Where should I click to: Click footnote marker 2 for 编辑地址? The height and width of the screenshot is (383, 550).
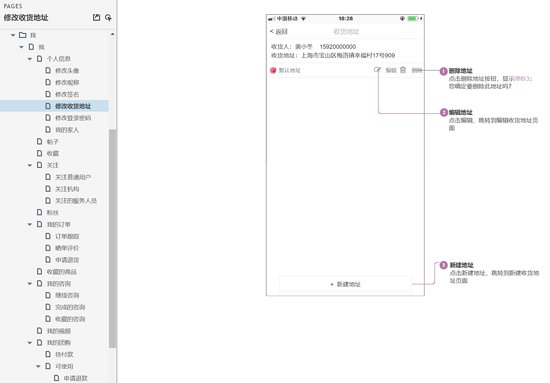pos(444,113)
